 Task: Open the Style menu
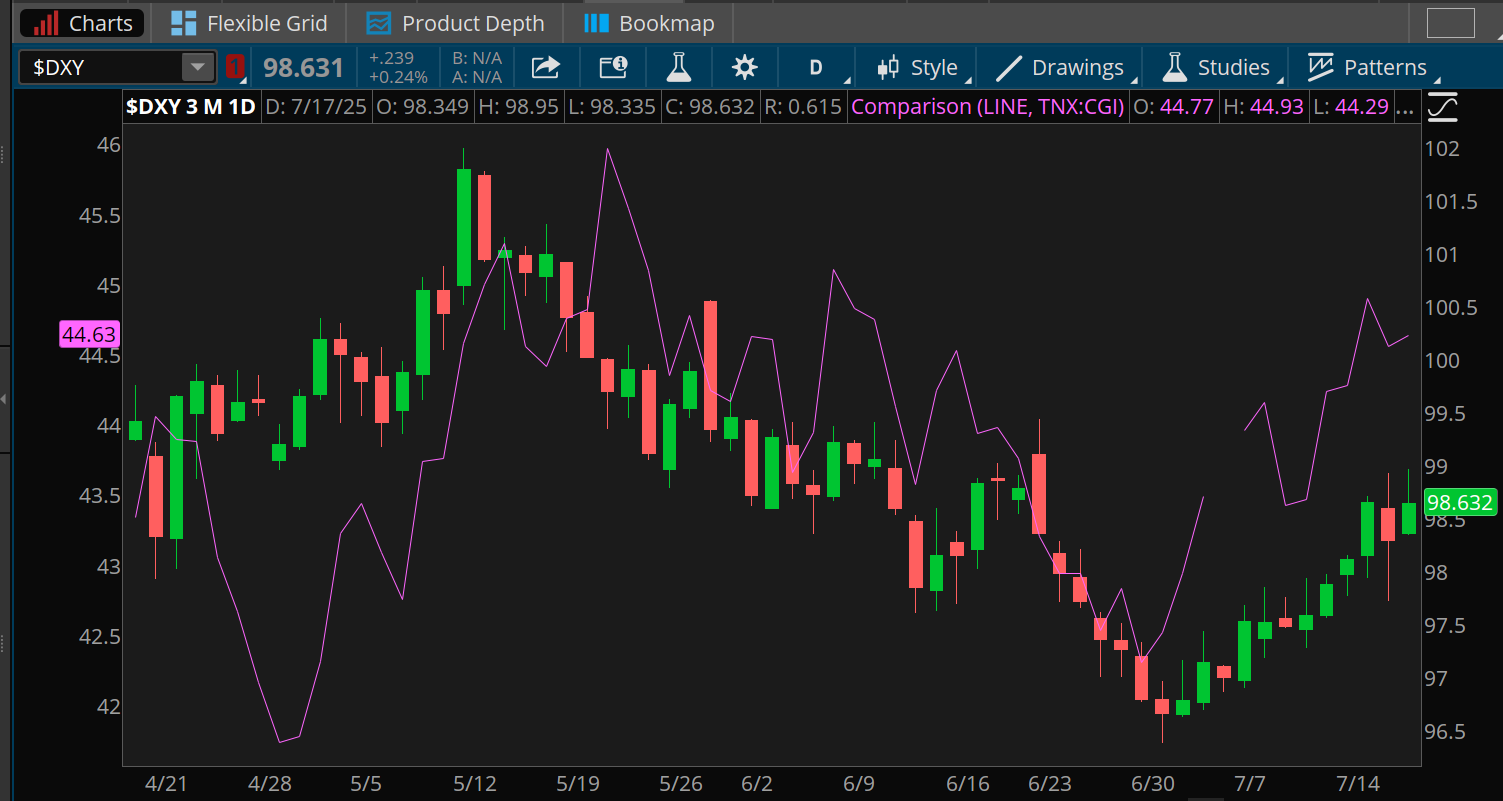[917, 68]
